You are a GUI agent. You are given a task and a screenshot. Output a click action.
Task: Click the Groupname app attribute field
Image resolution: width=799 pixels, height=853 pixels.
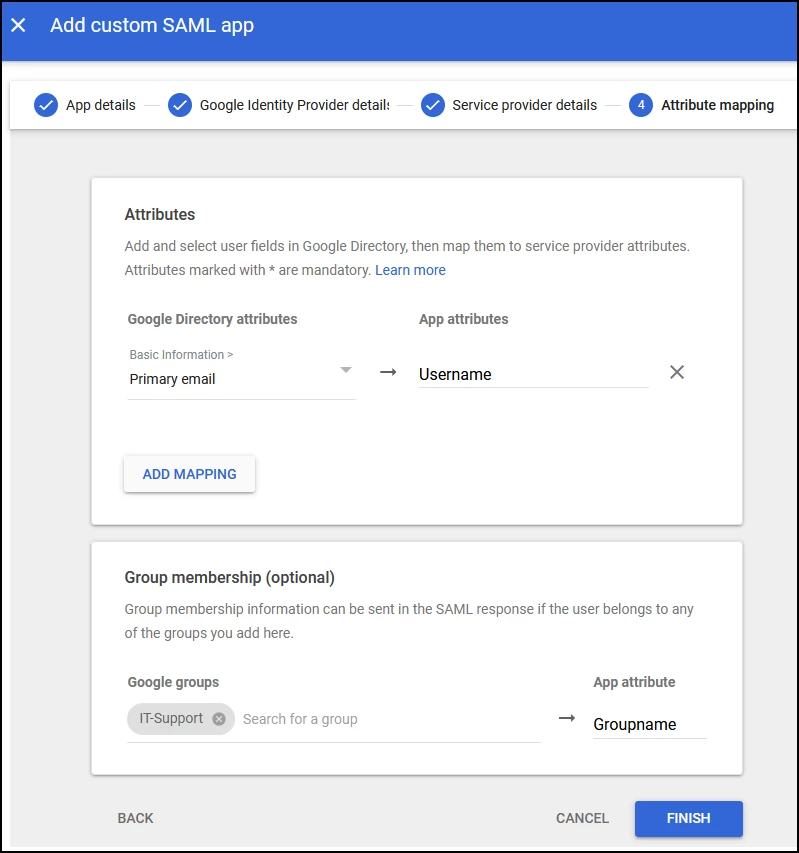pyautogui.click(x=649, y=725)
